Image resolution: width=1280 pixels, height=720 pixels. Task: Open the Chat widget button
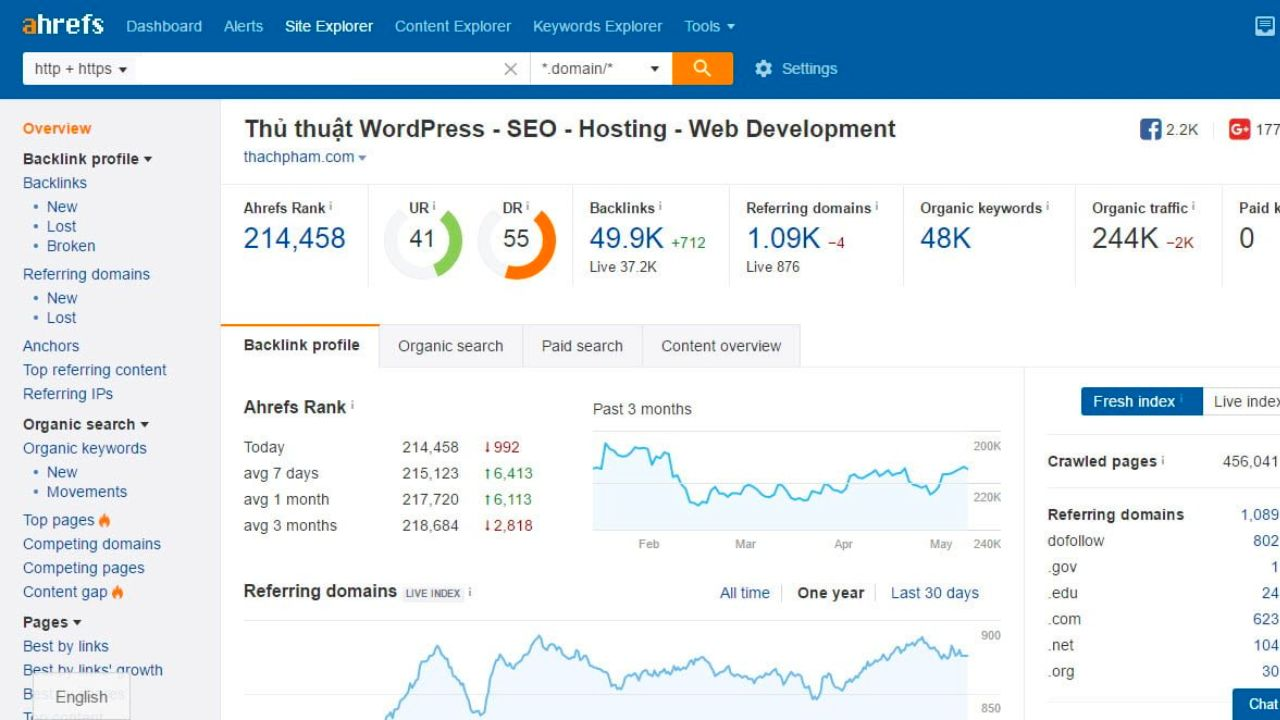point(1256,704)
